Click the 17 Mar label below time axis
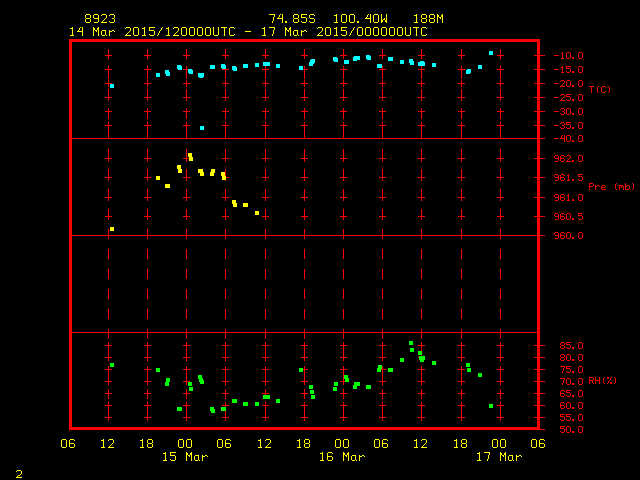Screen dimensions: 640x480 coord(497,457)
